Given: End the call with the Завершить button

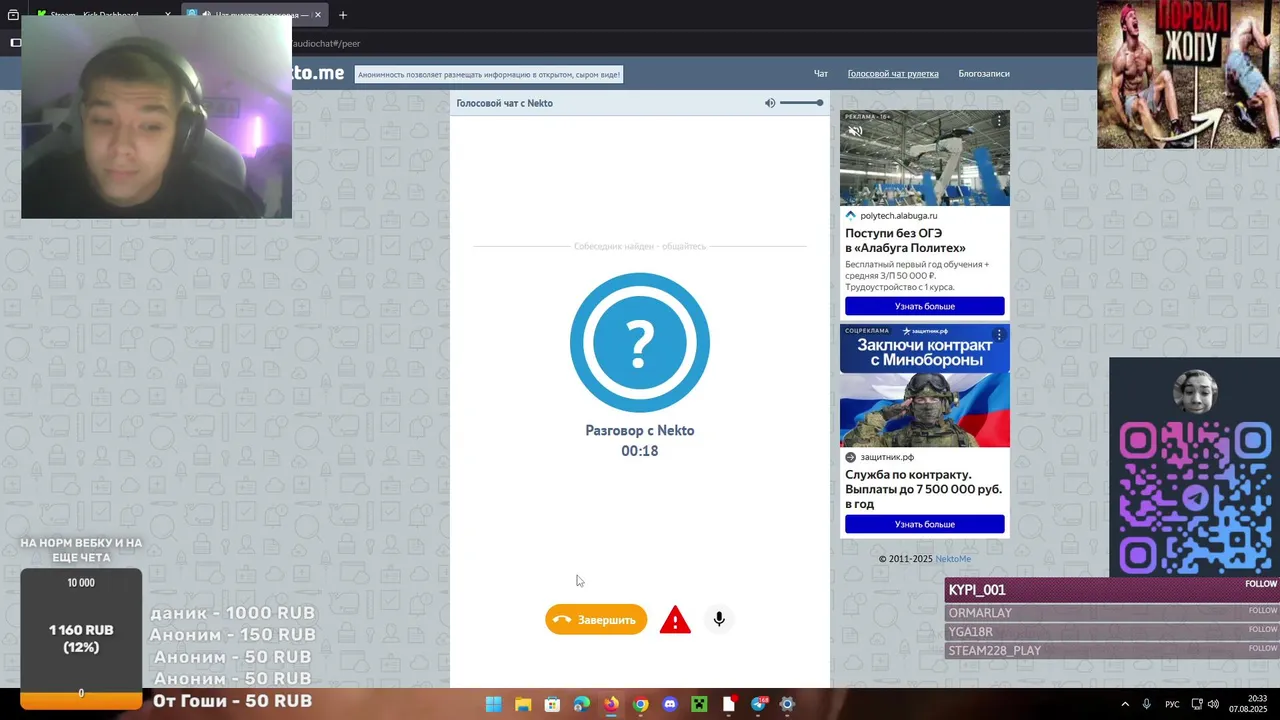Looking at the screenshot, I should coord(596,620).
